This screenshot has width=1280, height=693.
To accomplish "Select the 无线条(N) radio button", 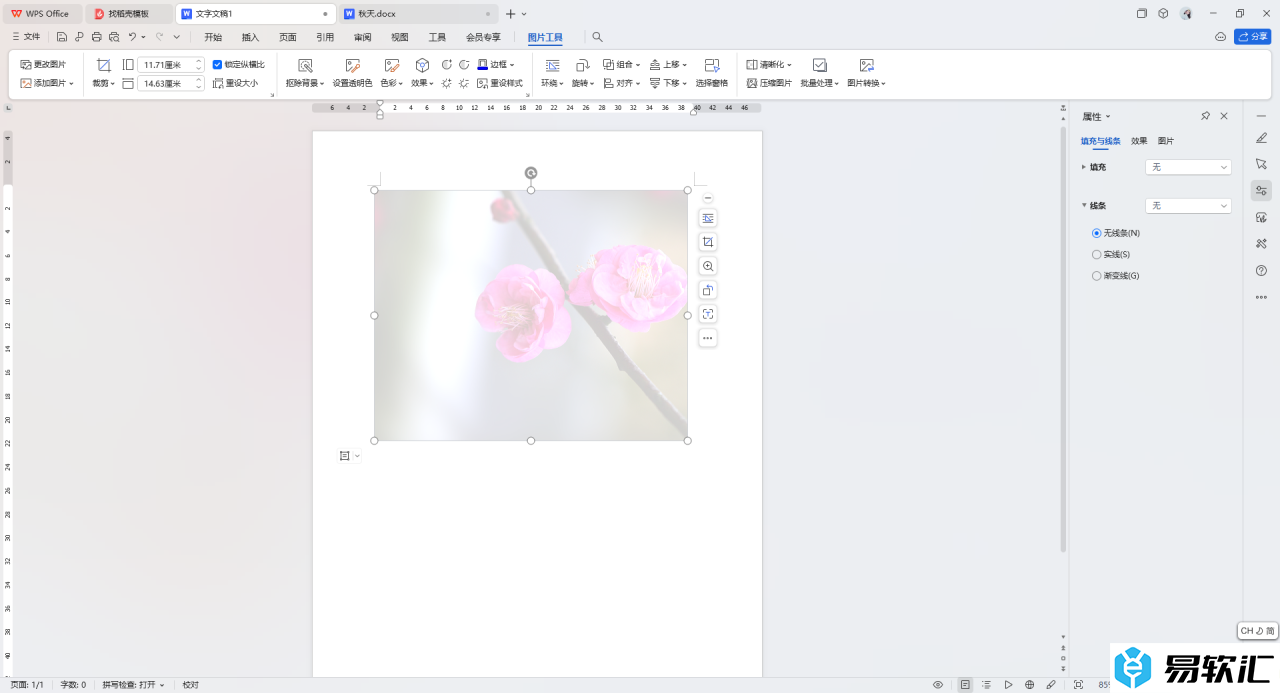I will (1097, 233).
